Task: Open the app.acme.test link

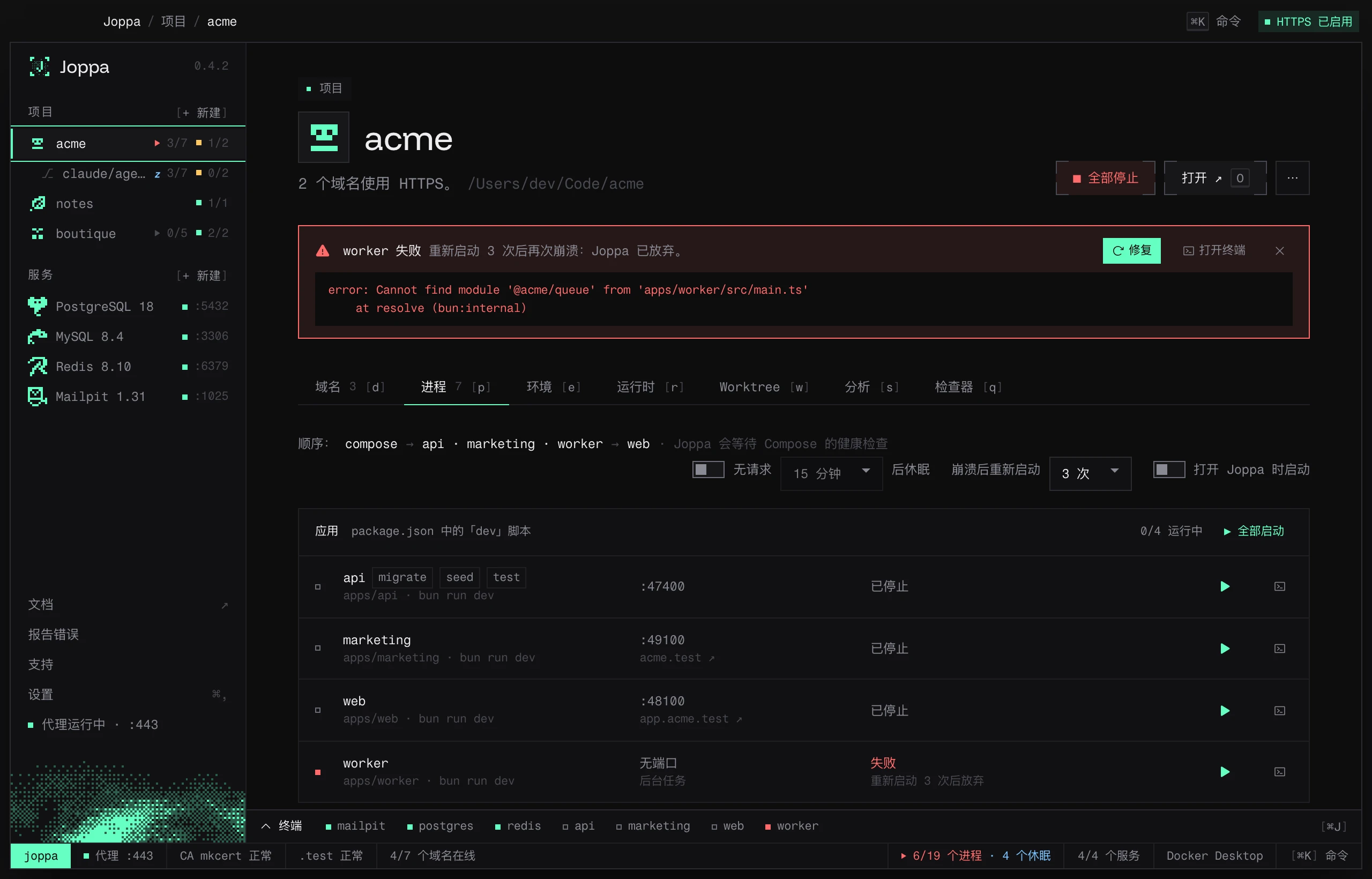Action: (691, 719)
